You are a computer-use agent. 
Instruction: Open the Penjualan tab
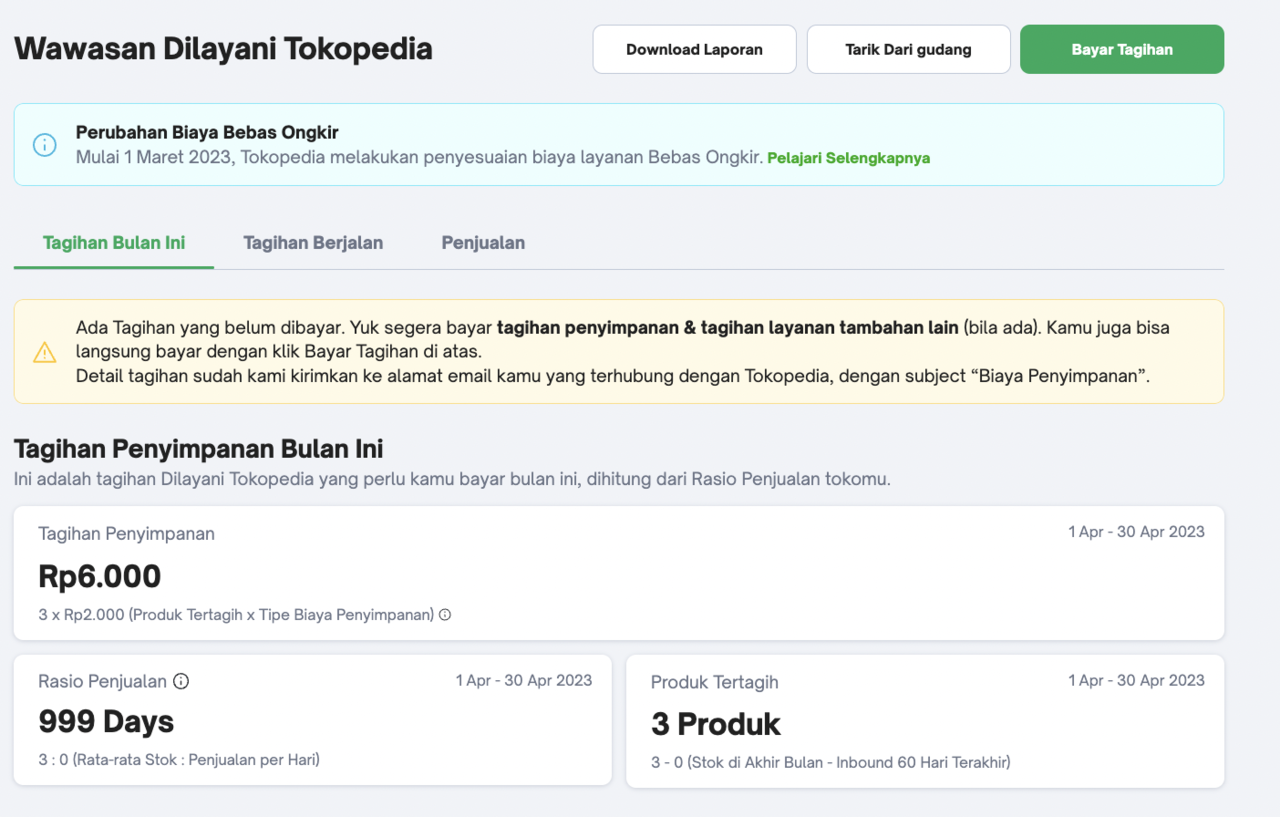[483, 243]
